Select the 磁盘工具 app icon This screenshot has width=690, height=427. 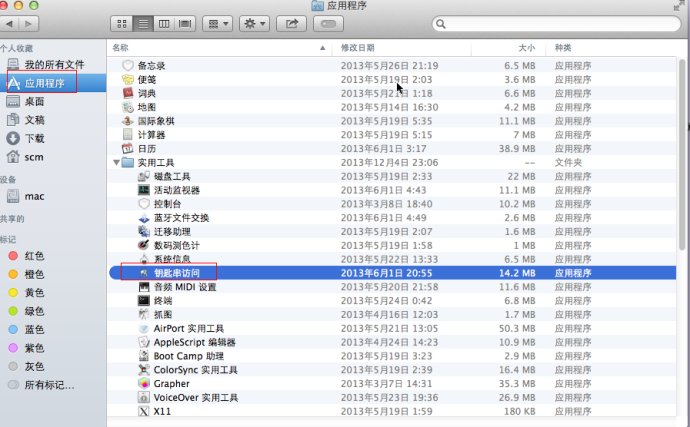pyautogui.click(x=144, y=176)
